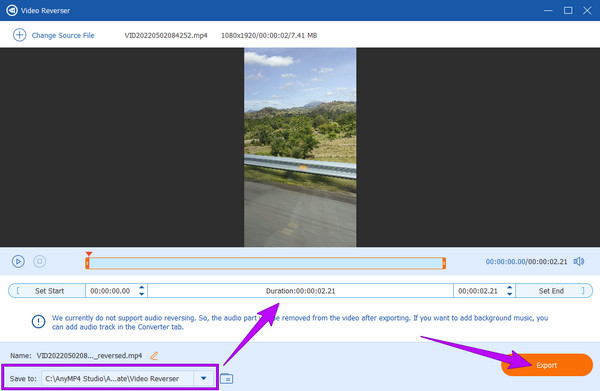Click the right trim handle on timeline

pos(444,263)
